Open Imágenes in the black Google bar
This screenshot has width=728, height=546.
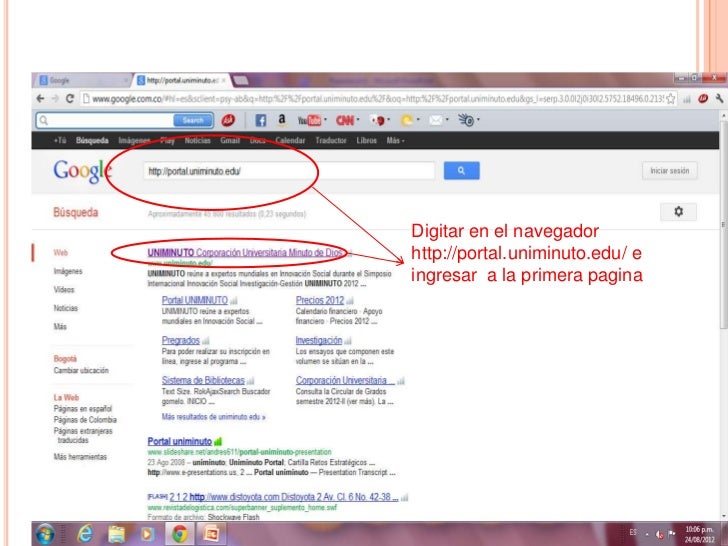[134, 140]
